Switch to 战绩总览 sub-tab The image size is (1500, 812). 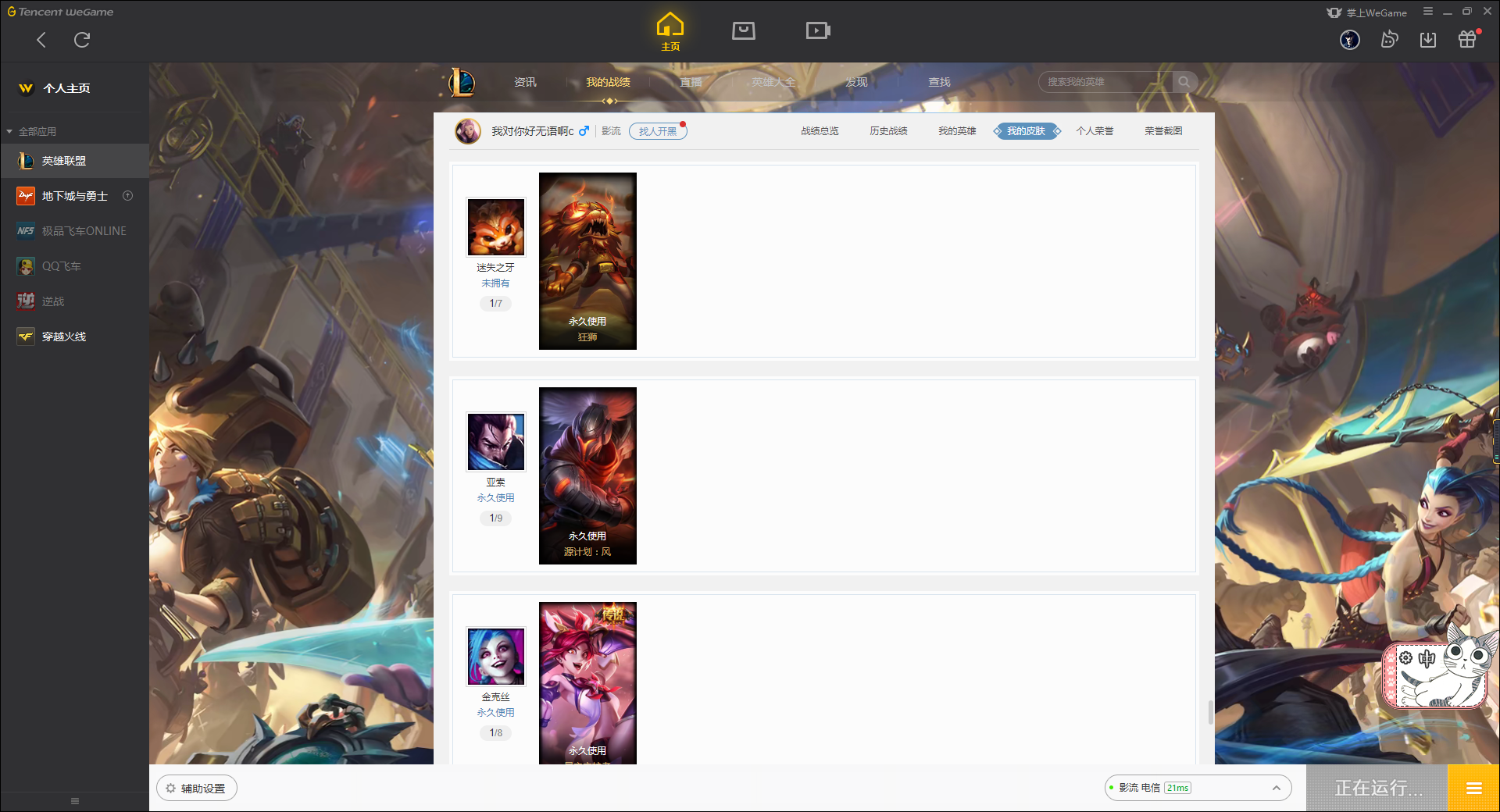coord(820,131)
